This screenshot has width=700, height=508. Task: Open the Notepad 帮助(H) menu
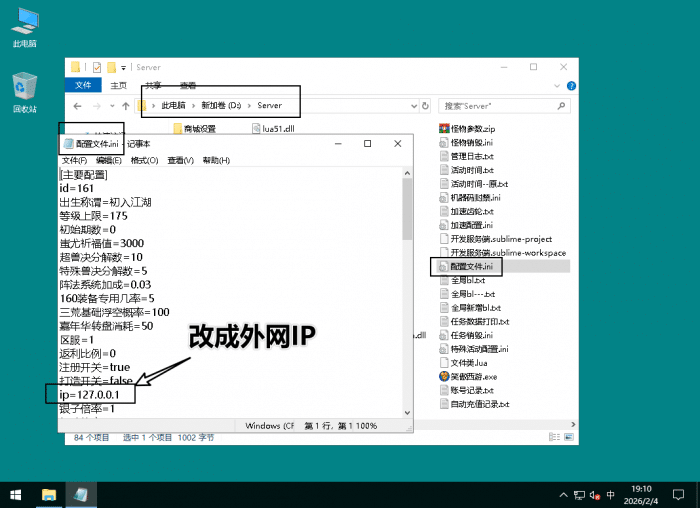[x=216, y=160]
